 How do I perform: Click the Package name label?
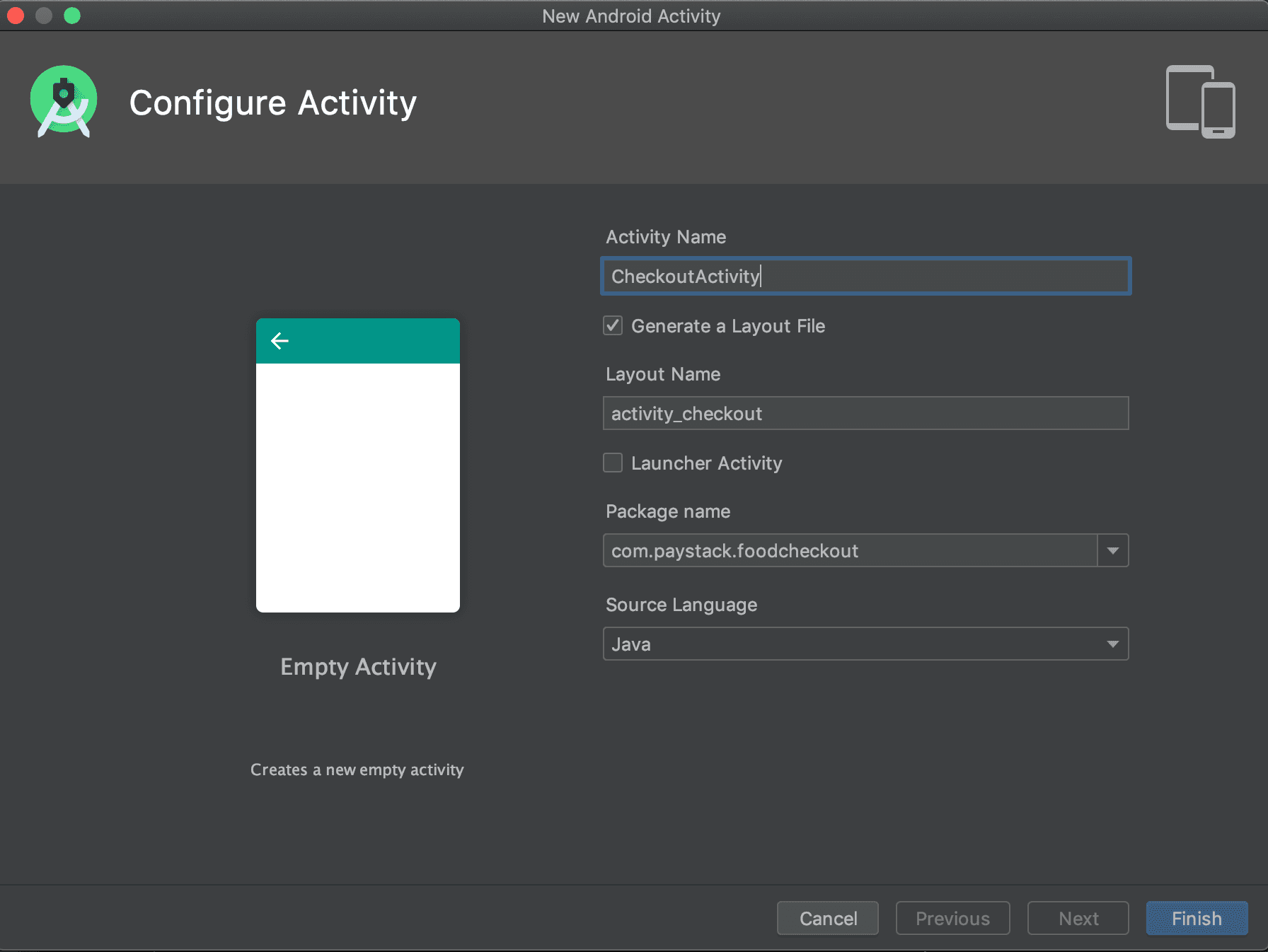click(x=668, y=511)
